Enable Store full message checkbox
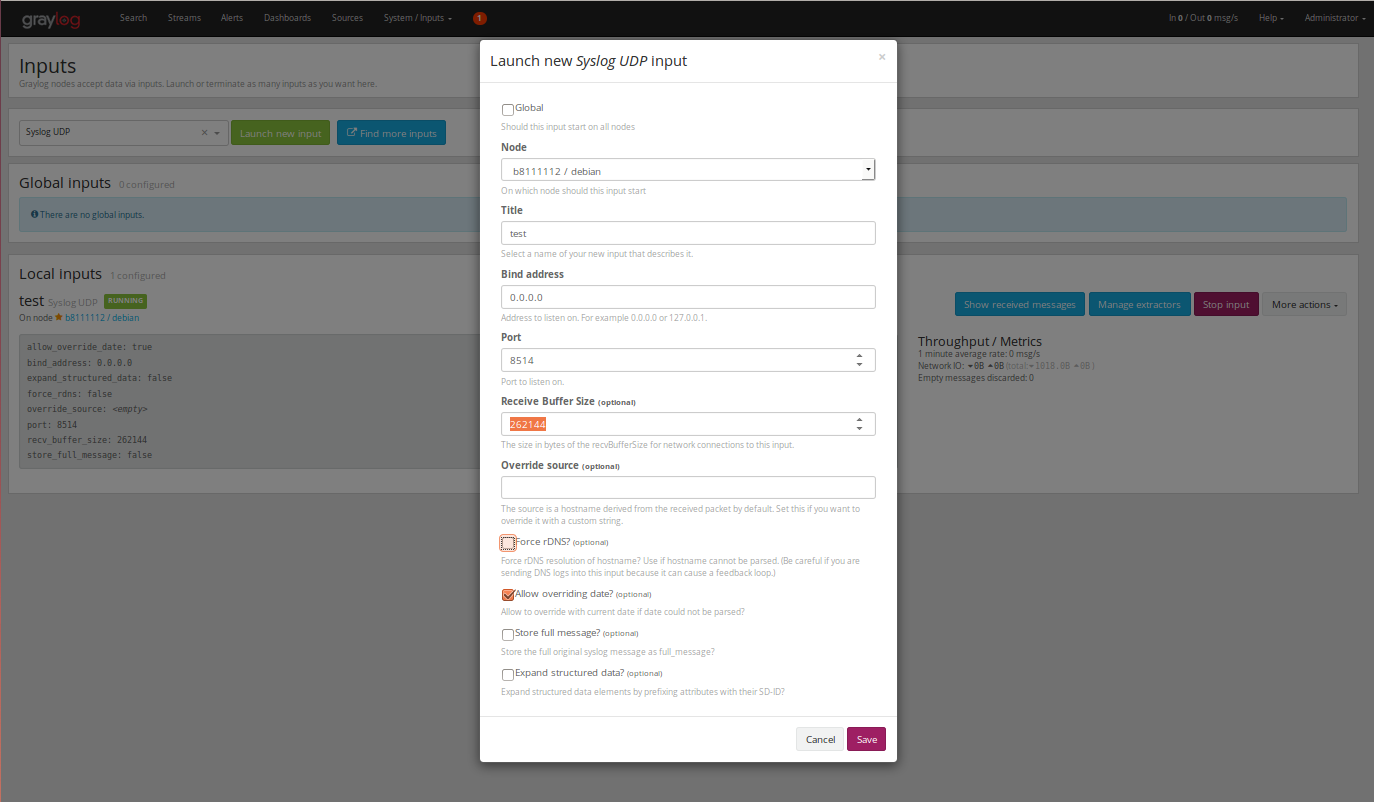 tap(508, 635)
